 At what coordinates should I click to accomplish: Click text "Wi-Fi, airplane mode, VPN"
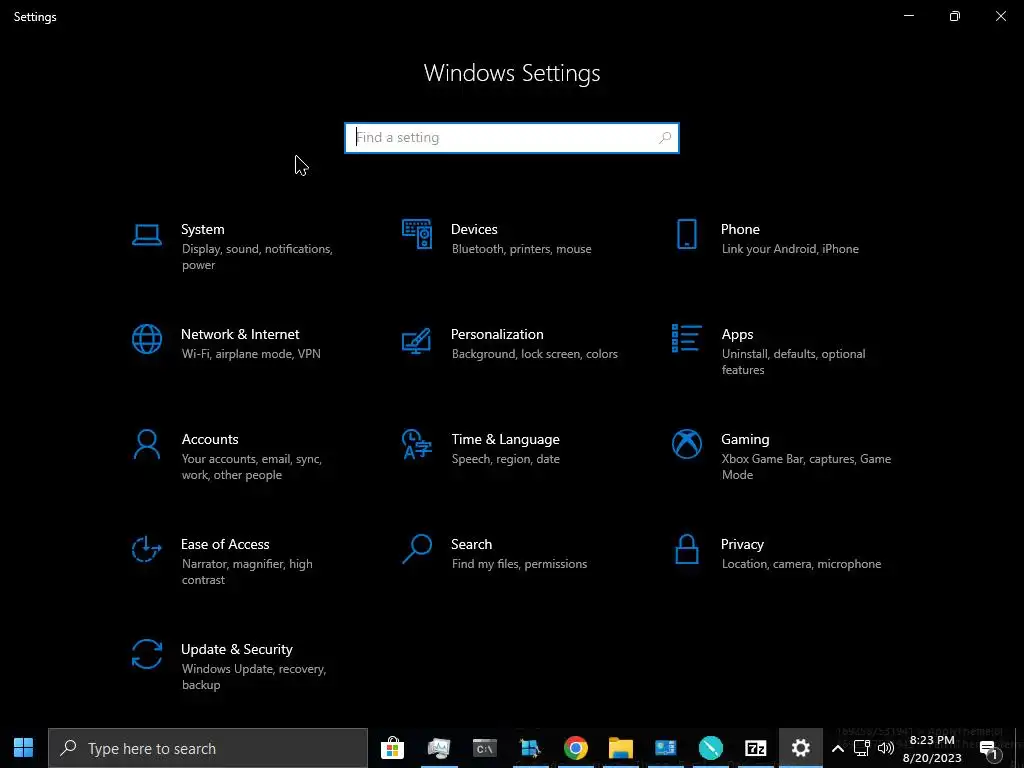[x=251, y=354]
